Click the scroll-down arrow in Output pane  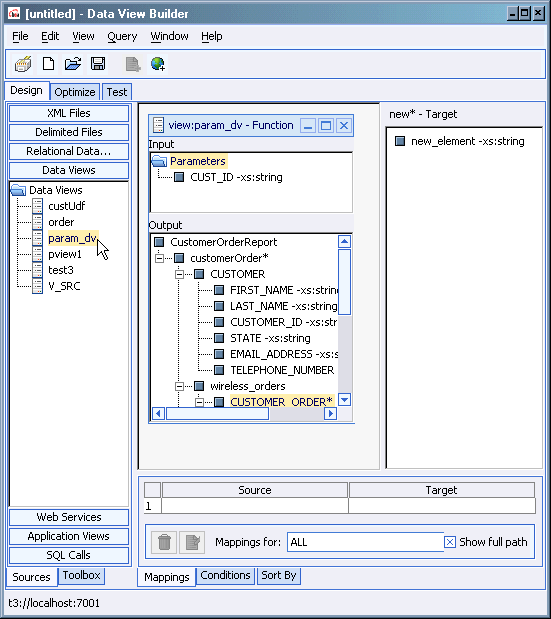pos(345,400)
